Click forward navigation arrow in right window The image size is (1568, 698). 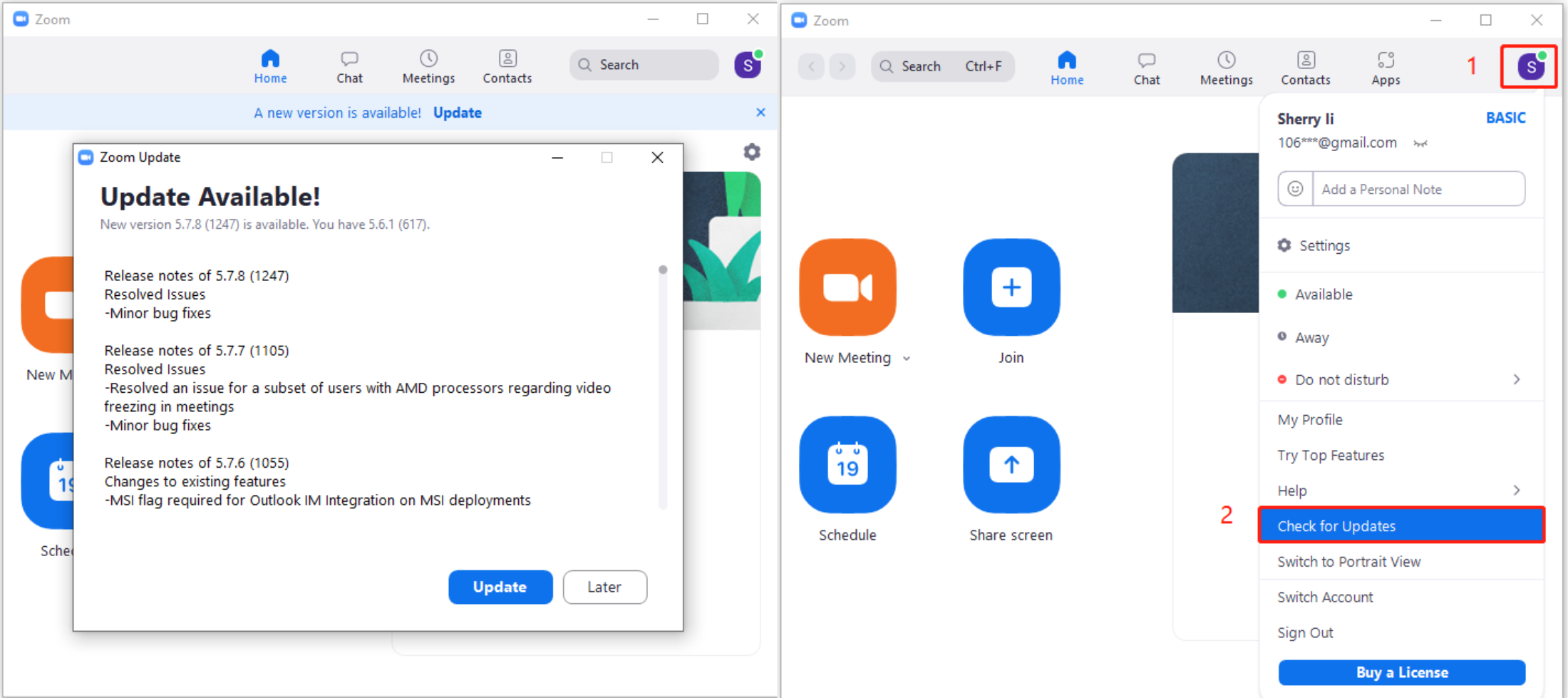[842, 66]
